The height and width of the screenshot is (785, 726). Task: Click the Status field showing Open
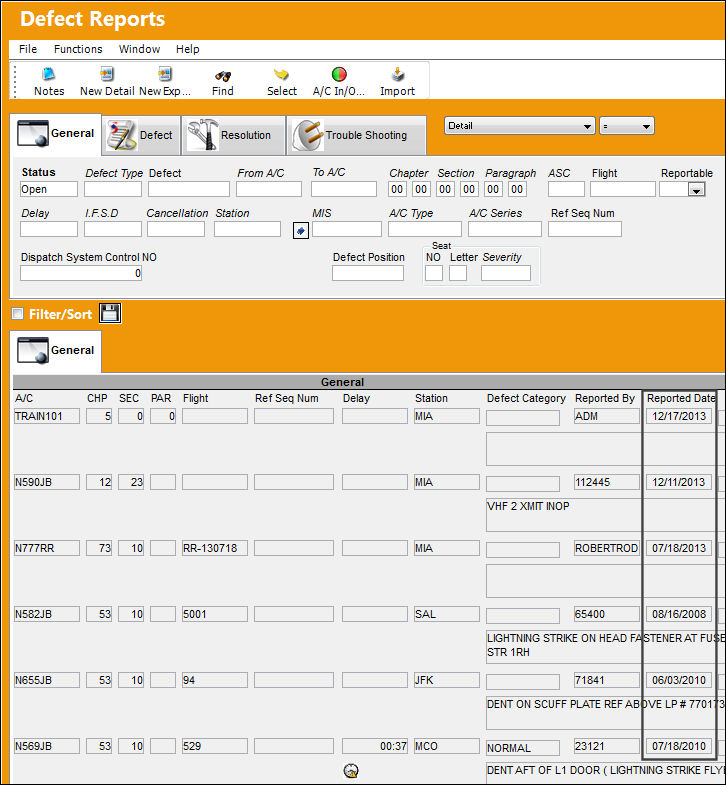click(49, 189)
